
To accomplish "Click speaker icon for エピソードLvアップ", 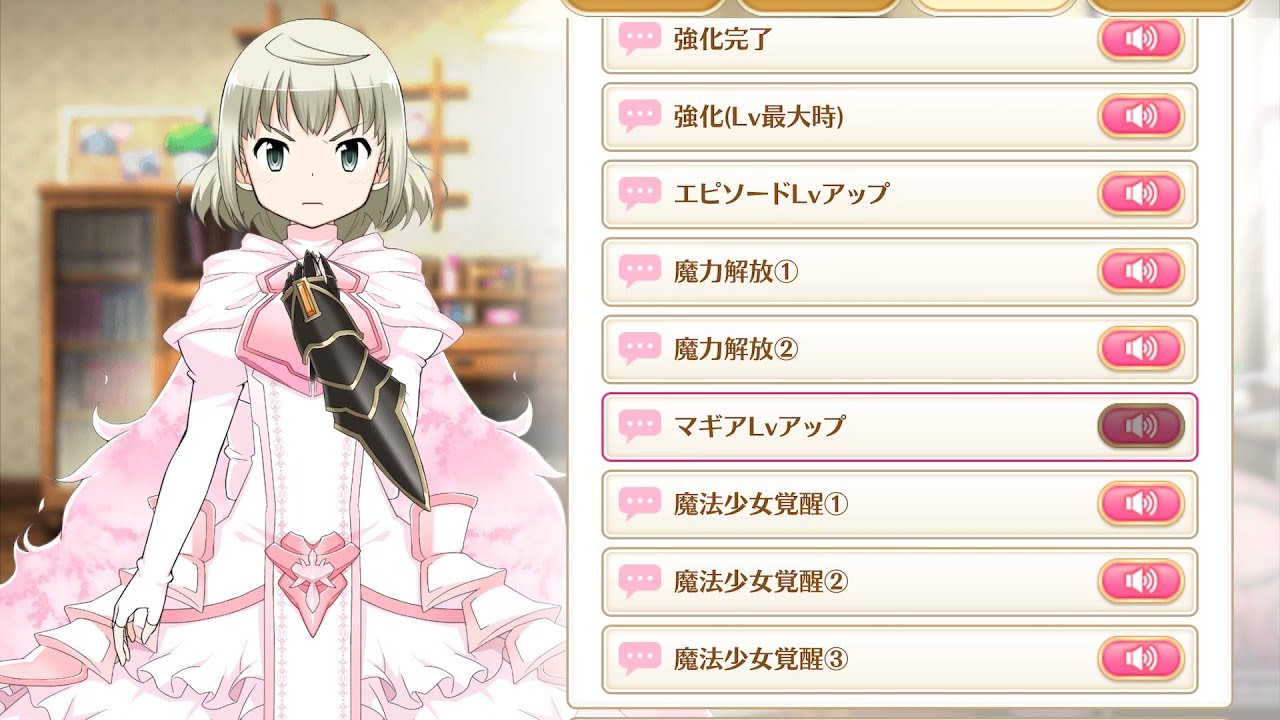I will pyautogui.click(x=1141, y=193).
